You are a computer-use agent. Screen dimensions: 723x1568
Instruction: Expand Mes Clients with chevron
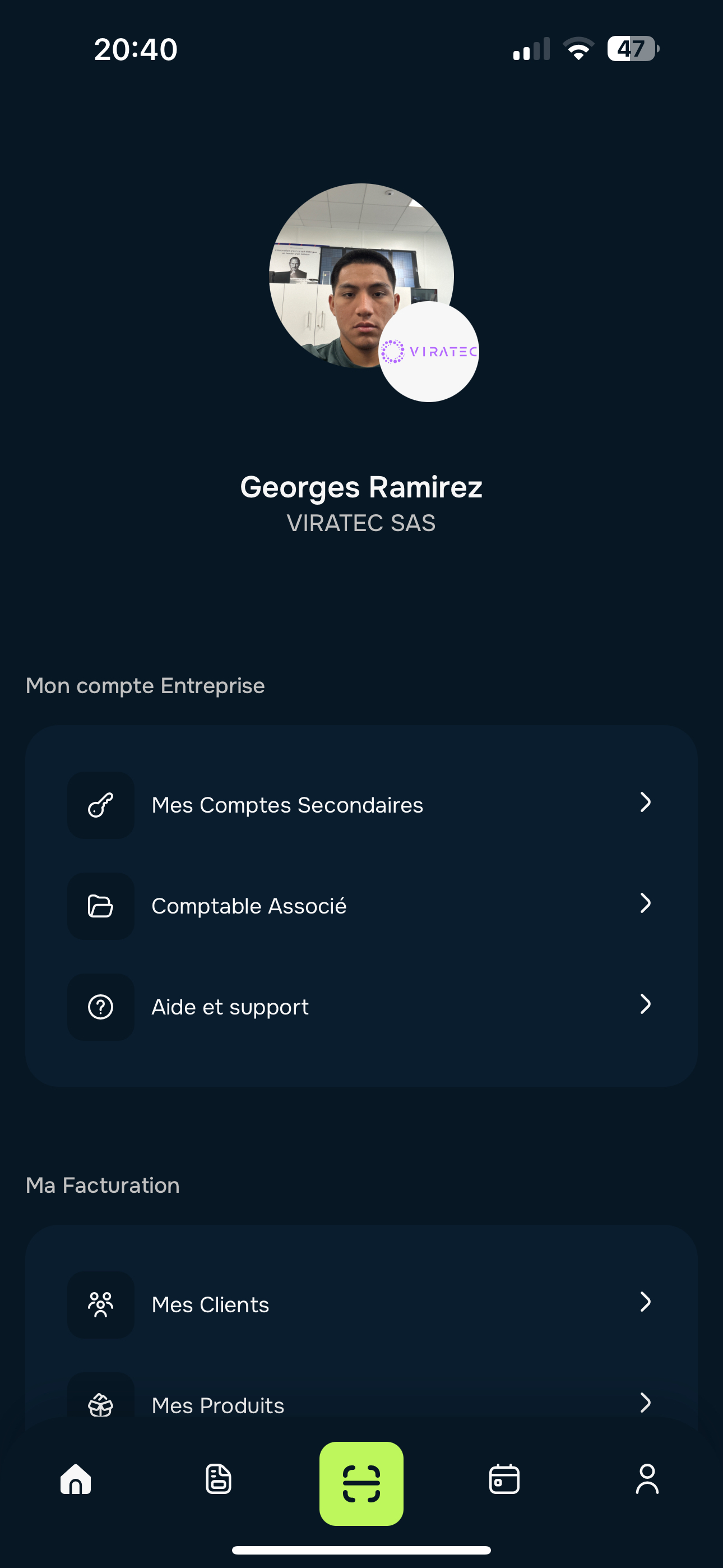pos(646,1302)
